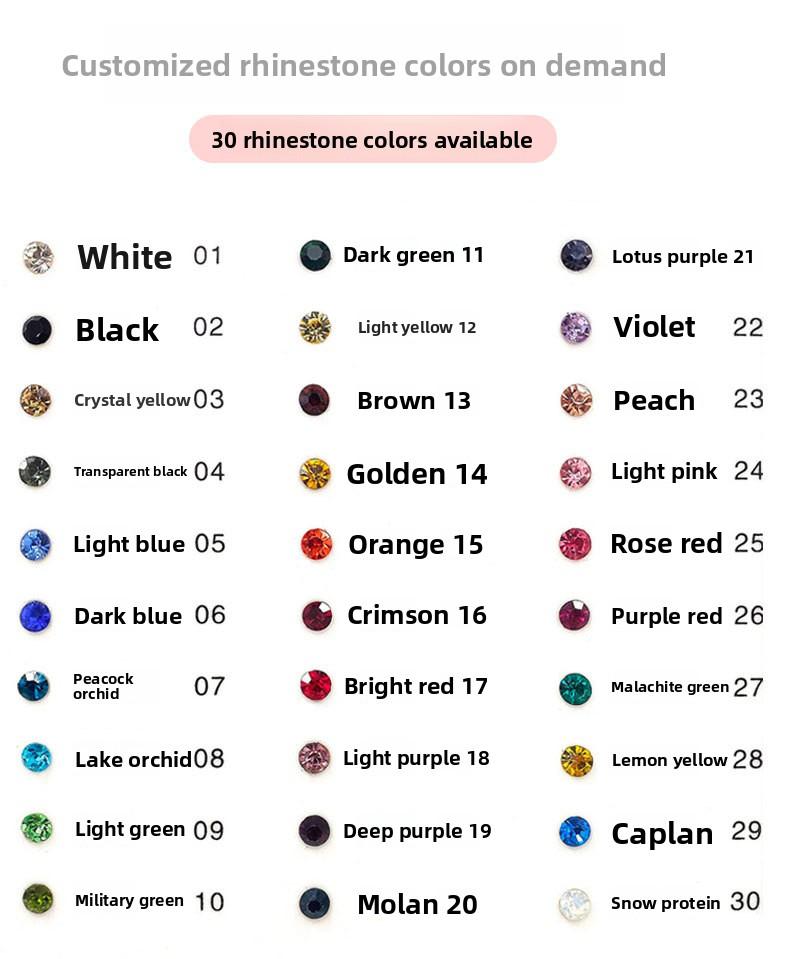
Task: Select the Light green 09 rhinestone
Action: pos(37,828)
